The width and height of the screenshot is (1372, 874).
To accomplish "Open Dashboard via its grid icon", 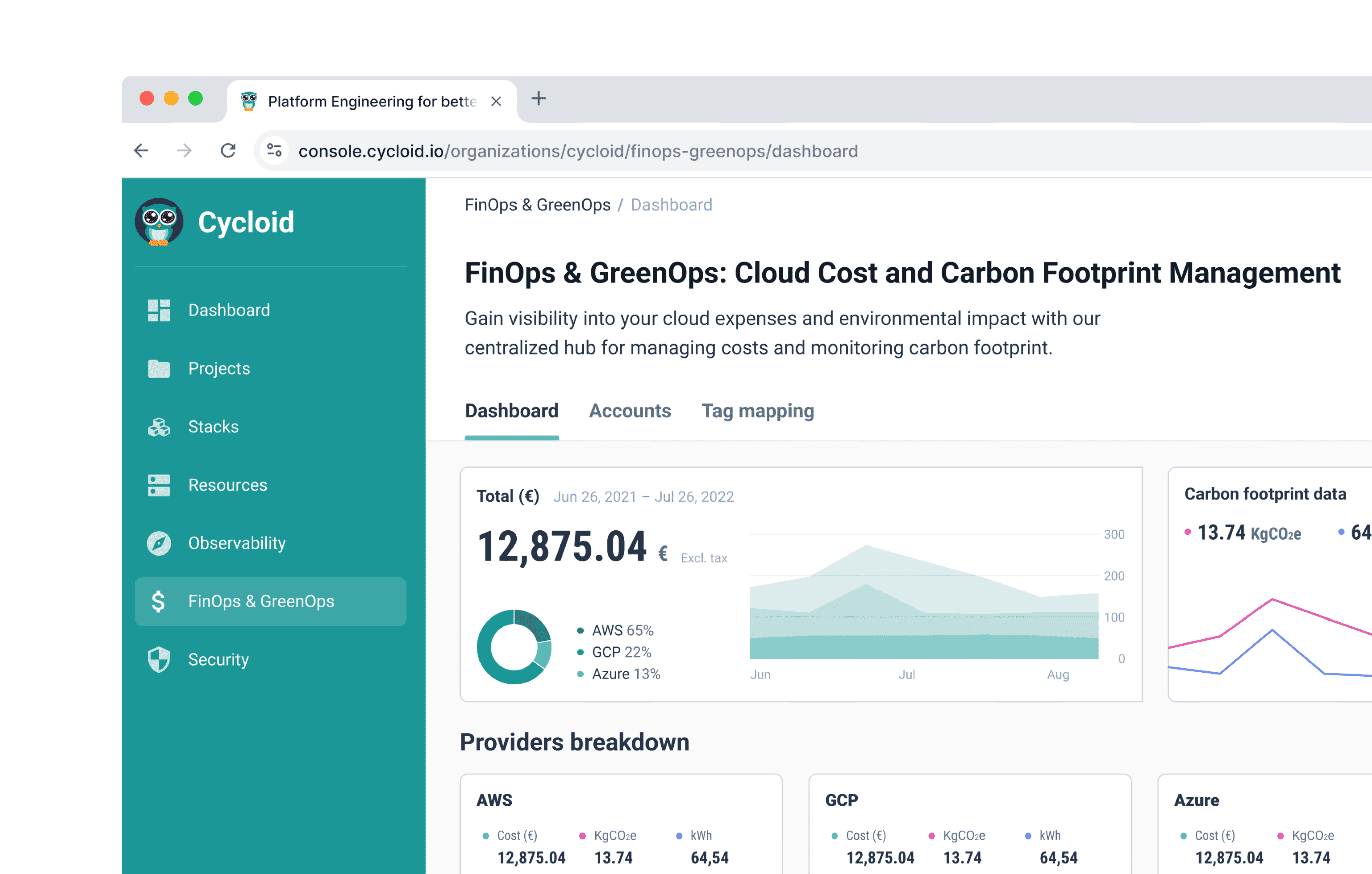I will [159, 310].
